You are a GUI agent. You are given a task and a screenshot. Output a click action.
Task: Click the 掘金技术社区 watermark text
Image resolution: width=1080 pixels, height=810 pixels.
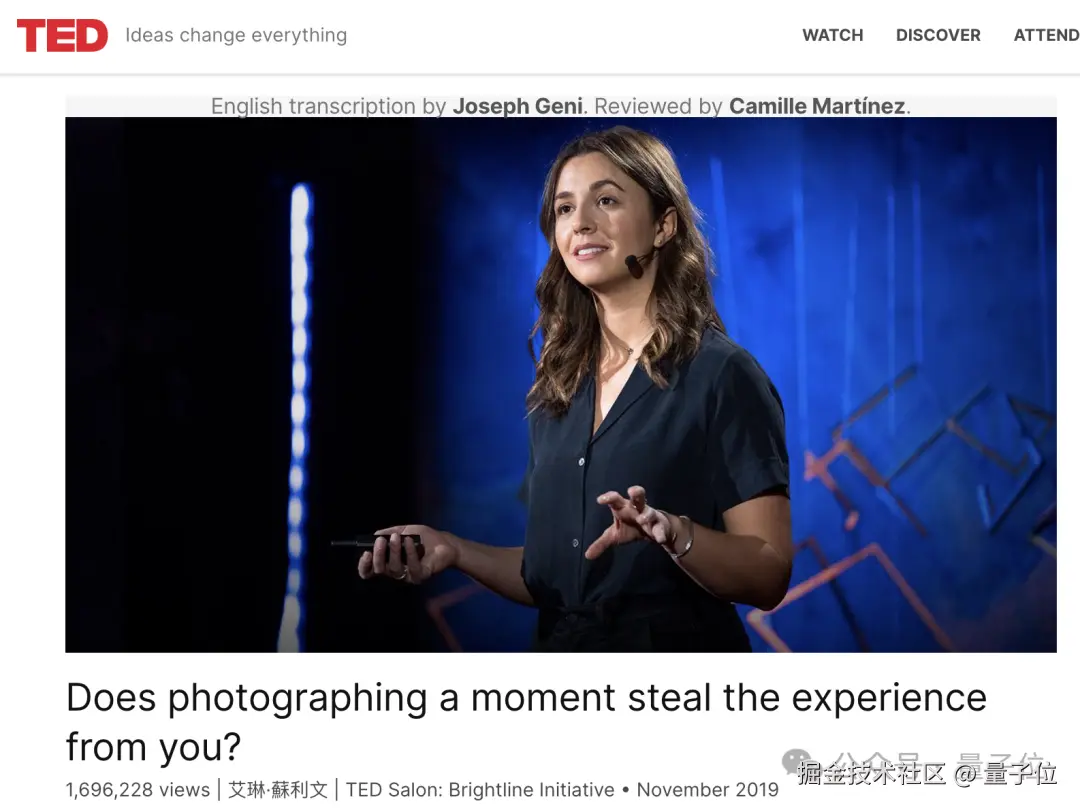pos(871,773)
